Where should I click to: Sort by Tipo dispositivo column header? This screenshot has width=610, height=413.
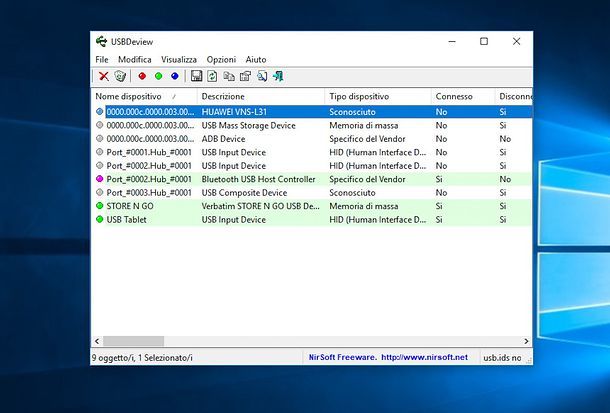coord(378,96)
